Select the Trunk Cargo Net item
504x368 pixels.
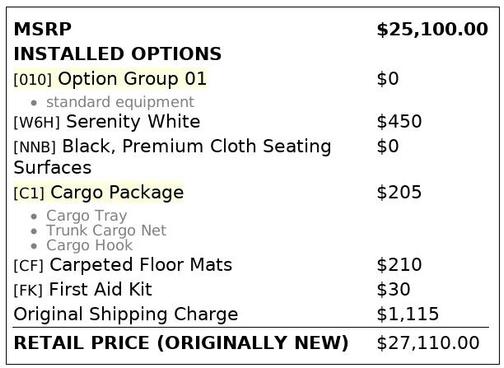pyautogui.click(x=106, y=230)
